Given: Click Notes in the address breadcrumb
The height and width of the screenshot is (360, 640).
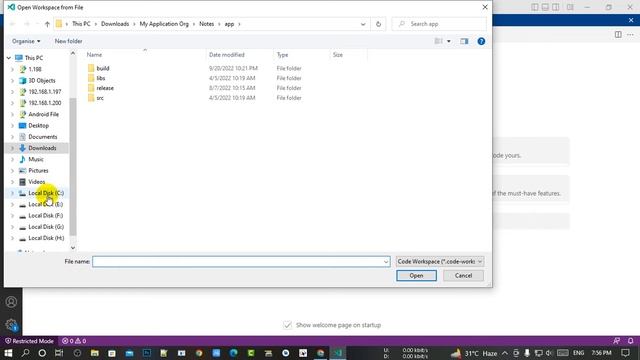Looking at the screenshot, I should [x=207, y=24].
